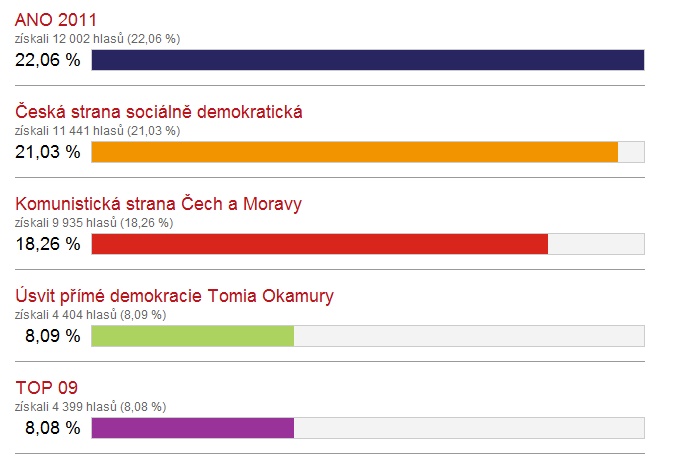Click the light green Úsvit bar
Image resolution: width=677 pixels, height=461 pixels.
click(192, 336)
